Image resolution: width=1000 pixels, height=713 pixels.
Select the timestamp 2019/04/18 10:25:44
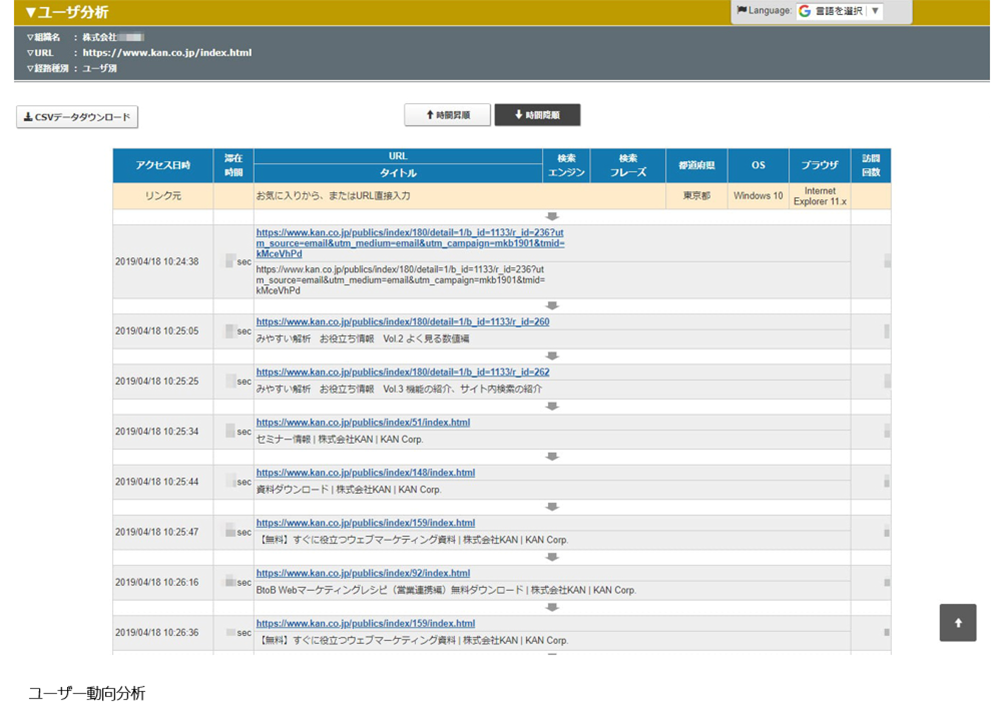pos(157,482)
